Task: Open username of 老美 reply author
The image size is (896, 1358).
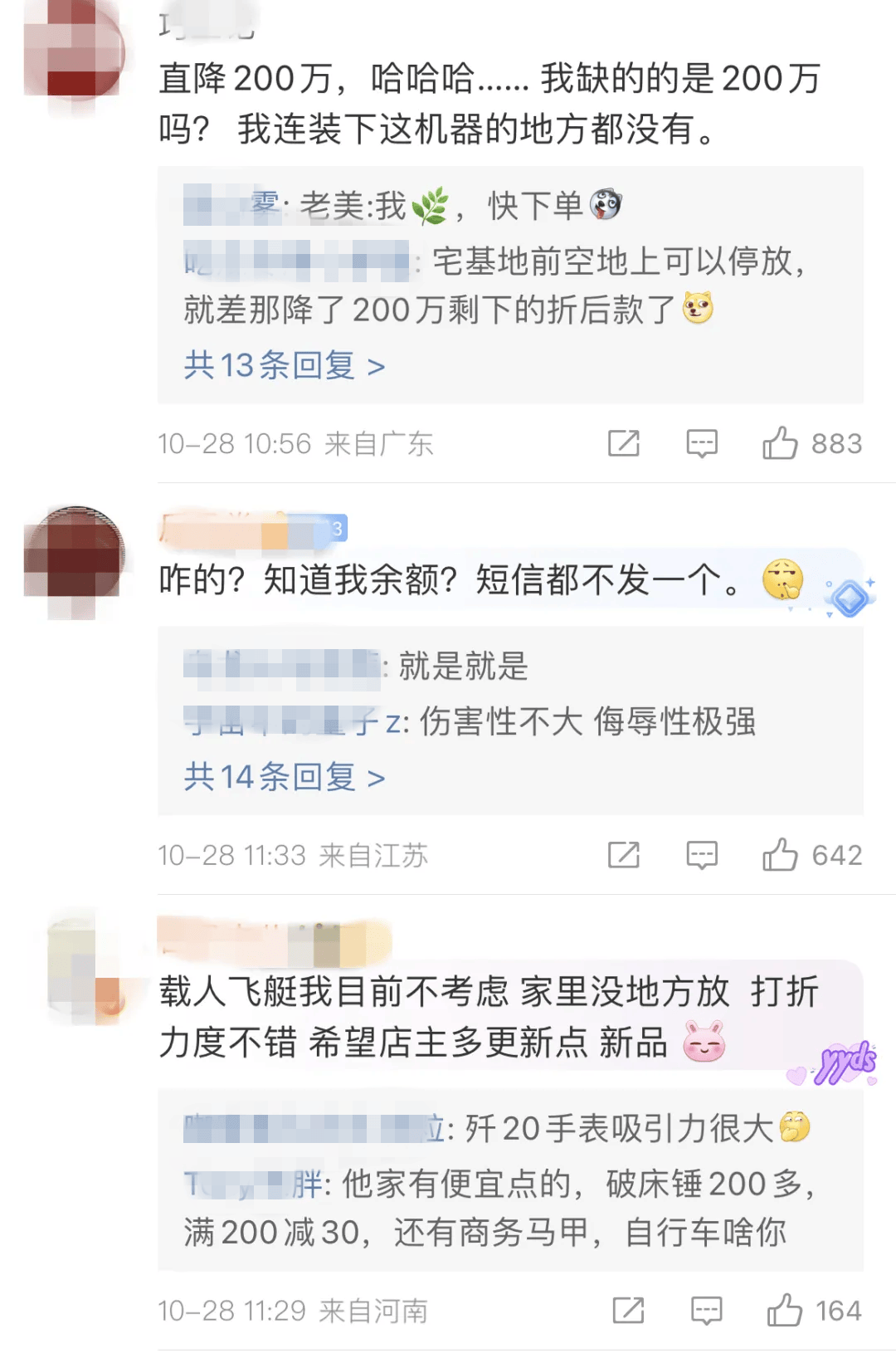Action: tap(233, 205)
